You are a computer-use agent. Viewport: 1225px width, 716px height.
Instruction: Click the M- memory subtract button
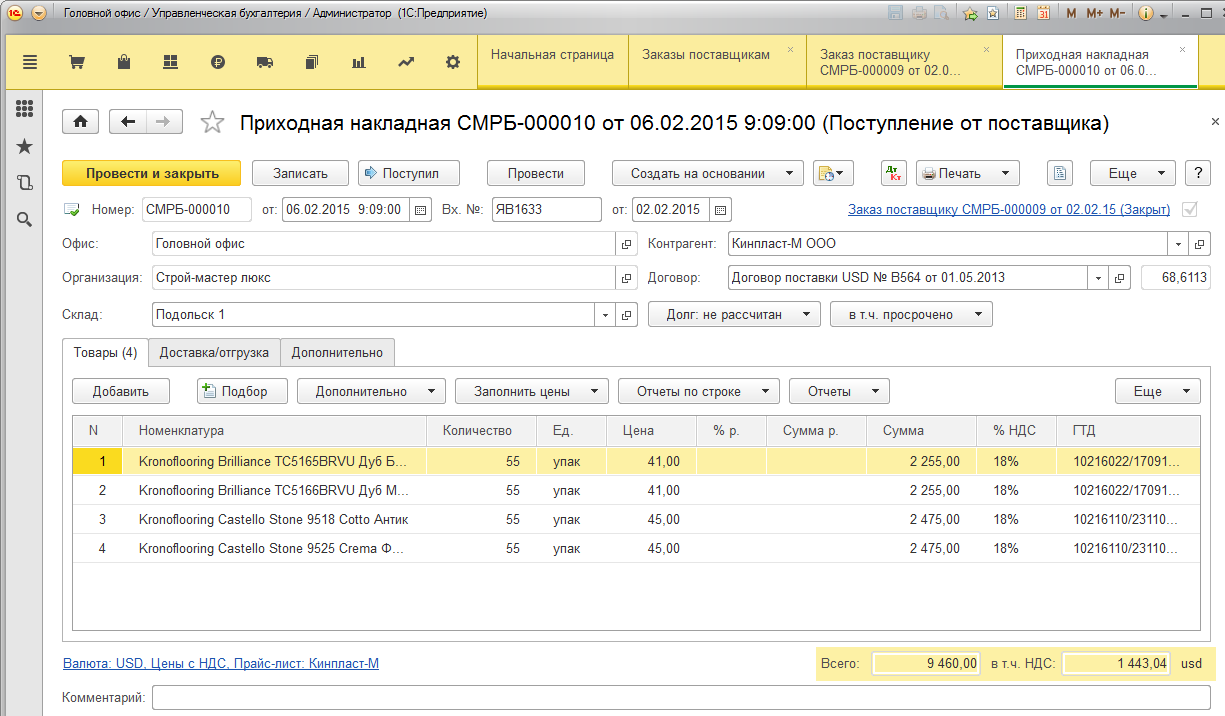(1117, 14)
